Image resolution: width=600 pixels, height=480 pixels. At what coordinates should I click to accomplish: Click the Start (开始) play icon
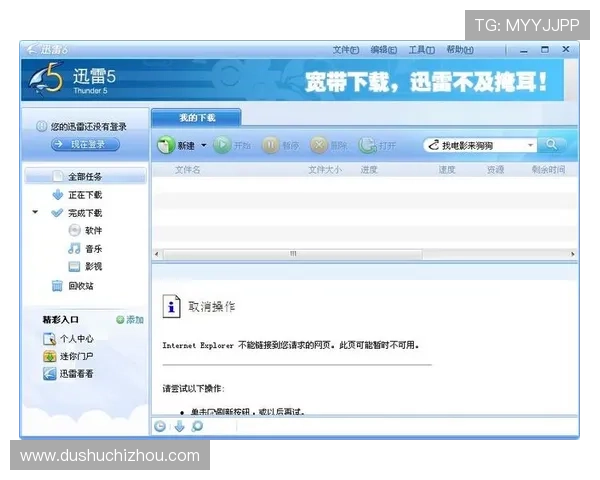pyautogui.click(x=222, y=145)
